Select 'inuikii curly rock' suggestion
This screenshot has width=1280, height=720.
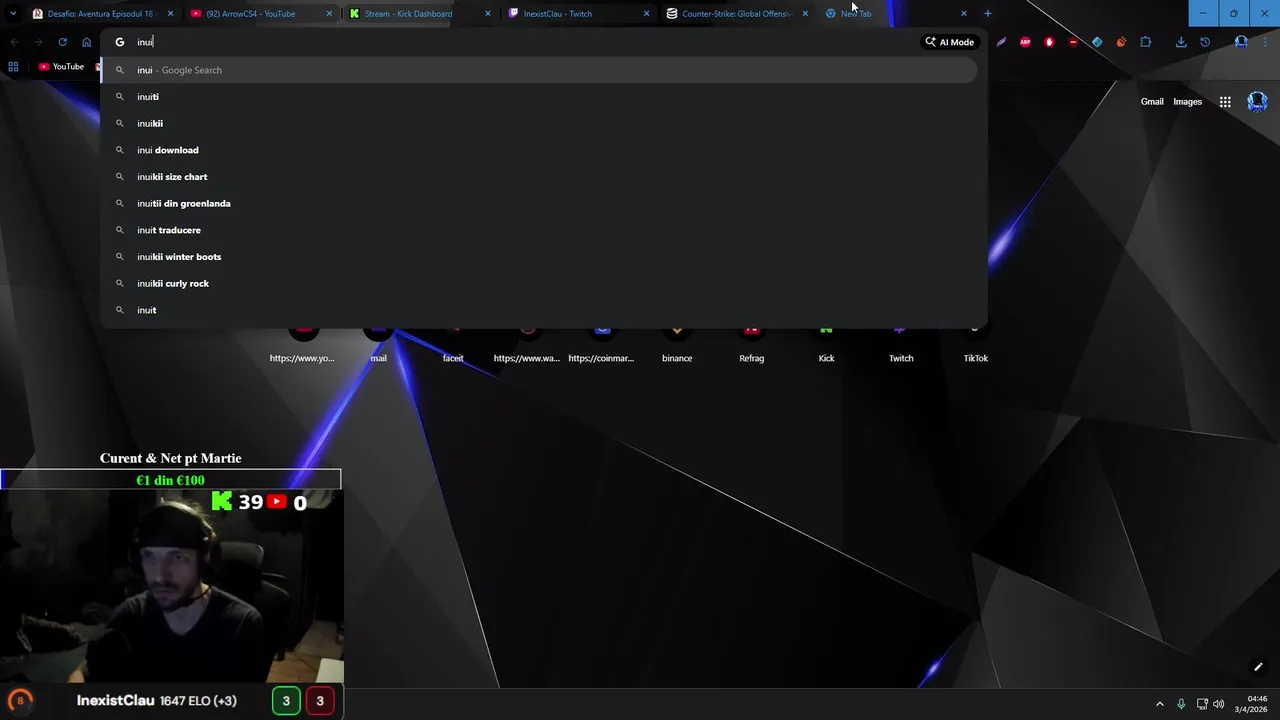click(x=540, y=283)
